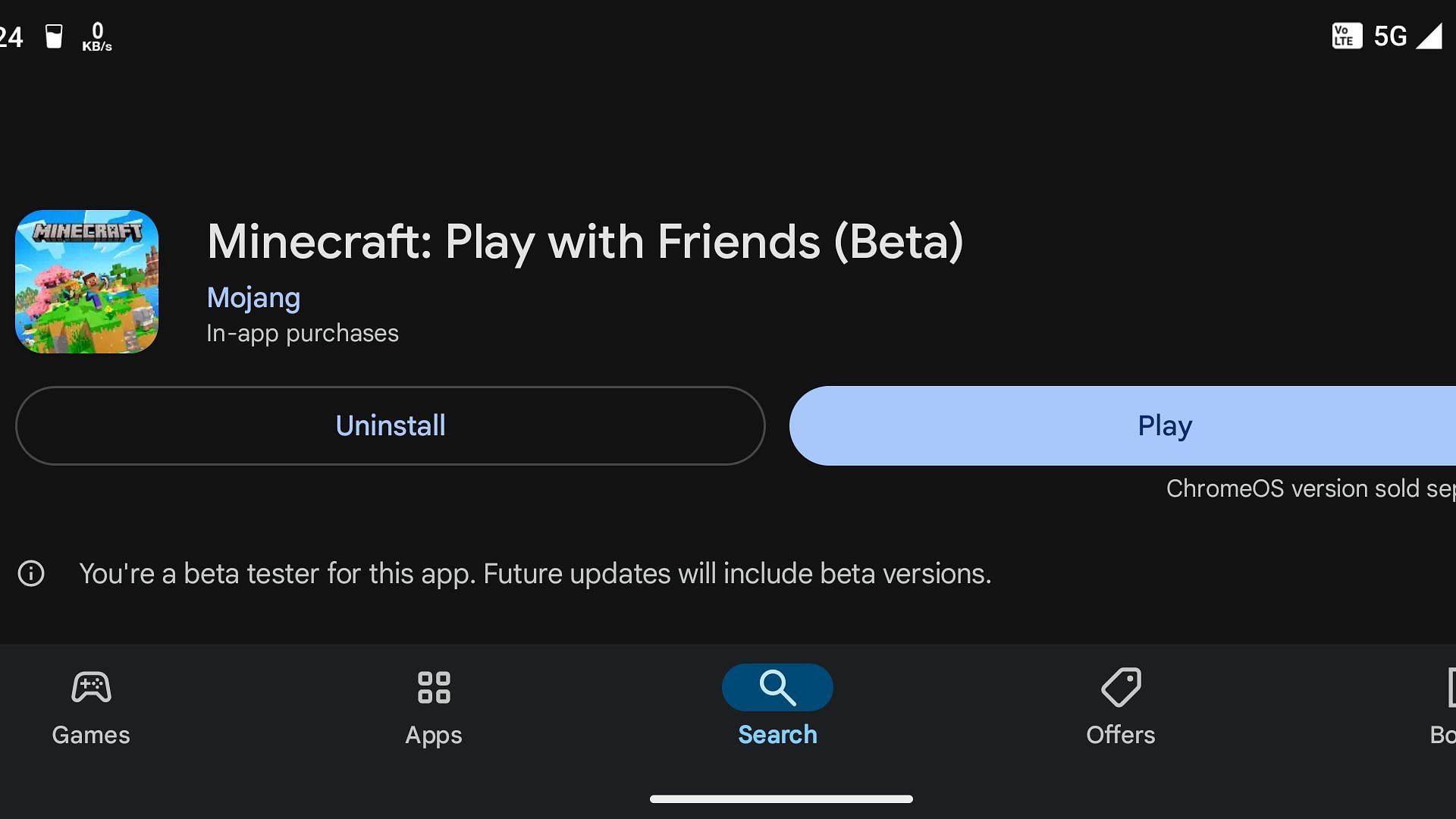Image resolution: width=1456 pixels, height=819 pixels.
Task: Select the Games tab
Action: click(90, 705)
